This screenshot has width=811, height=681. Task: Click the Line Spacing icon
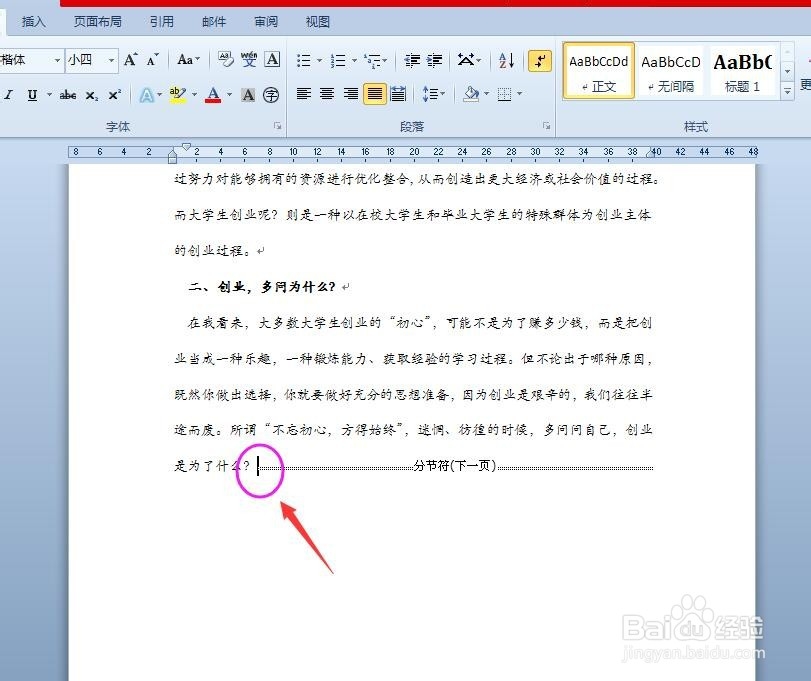[430, 94]
